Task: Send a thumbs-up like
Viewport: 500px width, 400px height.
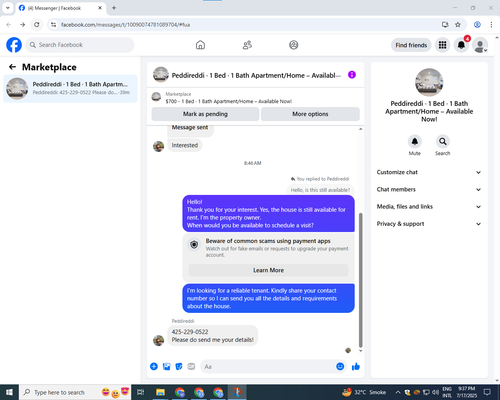Action: point(356,367)
